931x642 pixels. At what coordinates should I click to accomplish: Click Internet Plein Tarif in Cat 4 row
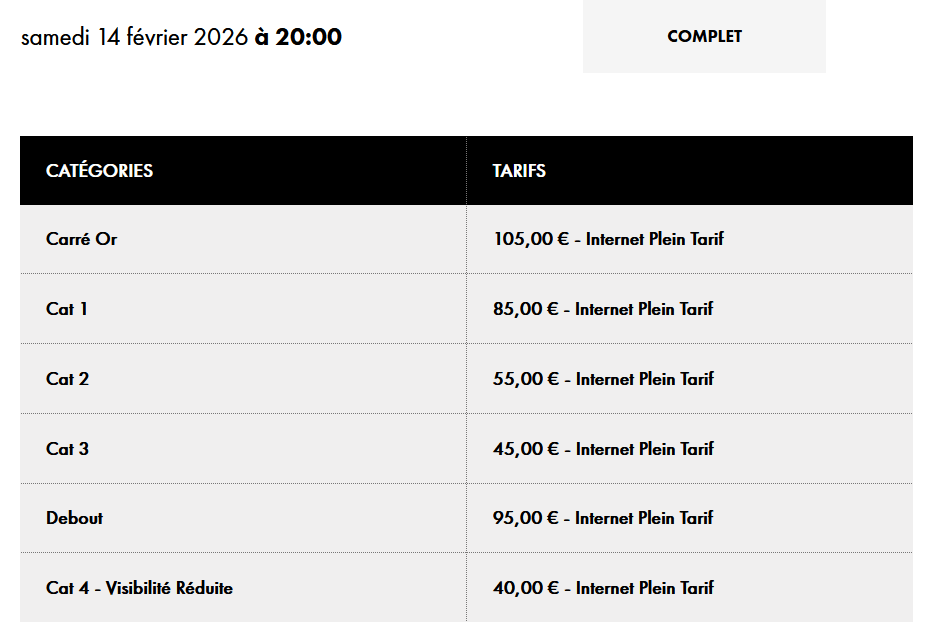[645, 588]
